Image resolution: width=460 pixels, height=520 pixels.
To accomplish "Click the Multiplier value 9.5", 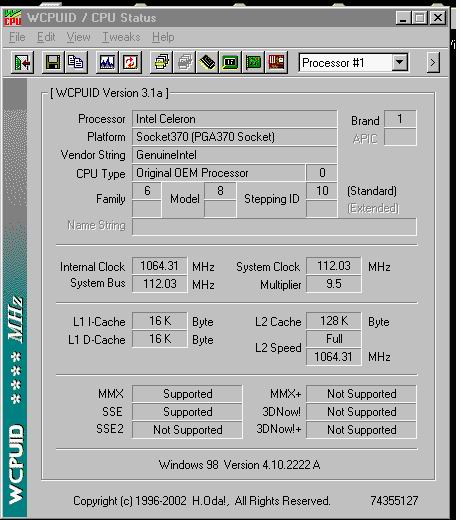I will pyautogui.click(x=334, y=284).
